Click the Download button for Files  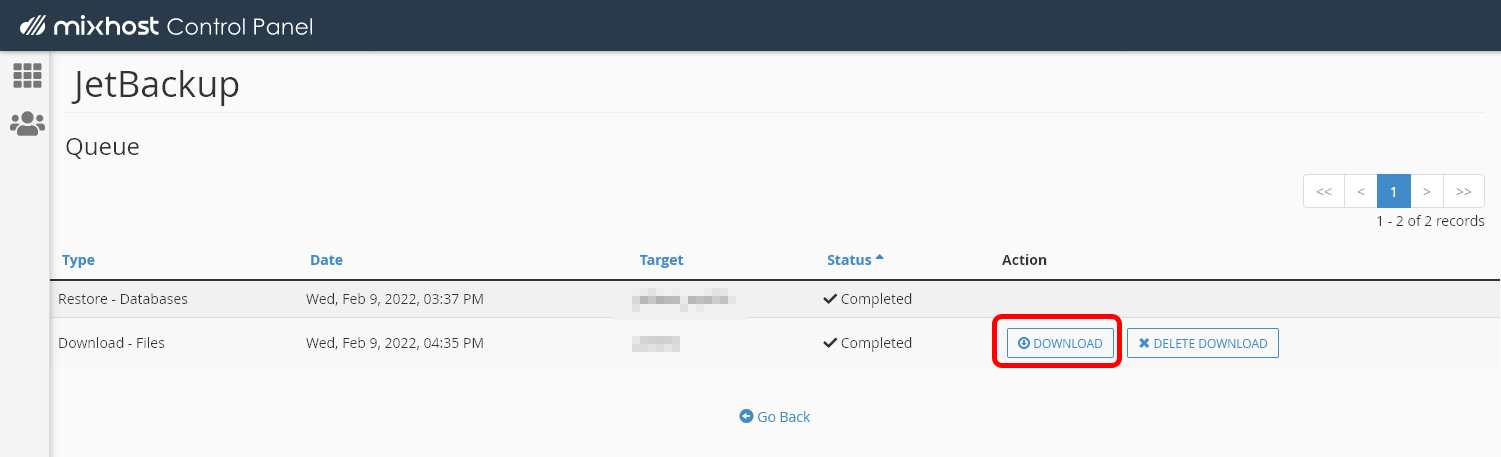point(1060,343)
